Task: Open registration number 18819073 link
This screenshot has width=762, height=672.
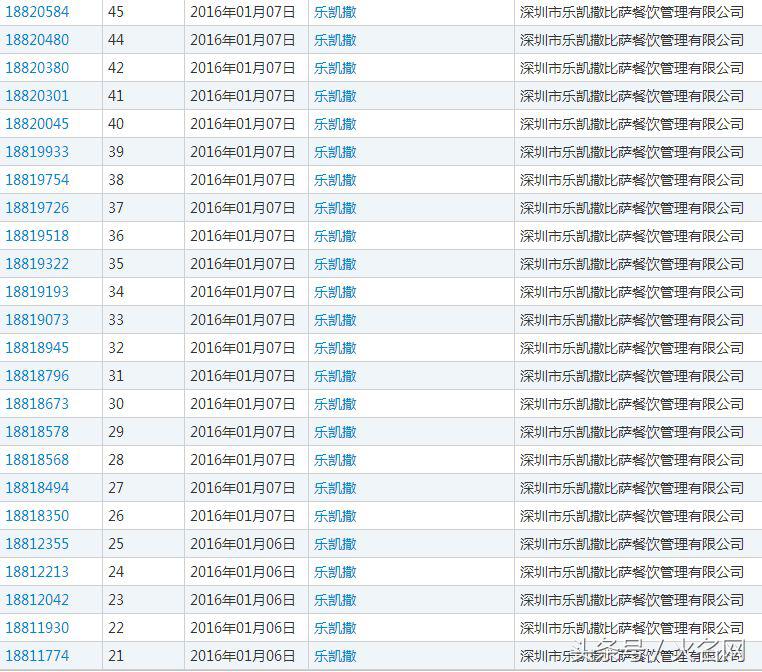Action: click(37, 320)
